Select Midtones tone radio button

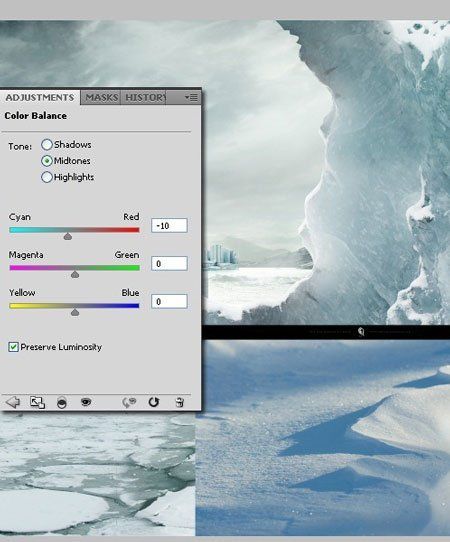coord(47,161)
